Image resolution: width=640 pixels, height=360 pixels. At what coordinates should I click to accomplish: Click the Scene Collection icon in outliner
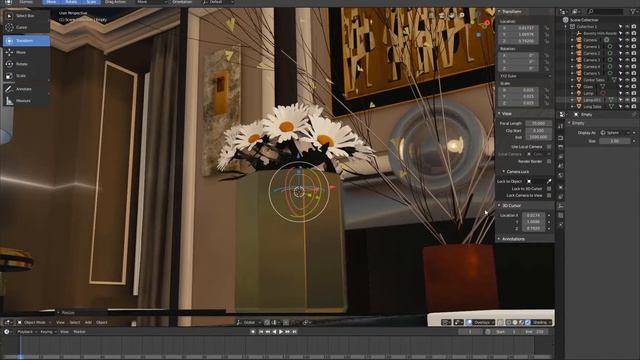point(565,20)
